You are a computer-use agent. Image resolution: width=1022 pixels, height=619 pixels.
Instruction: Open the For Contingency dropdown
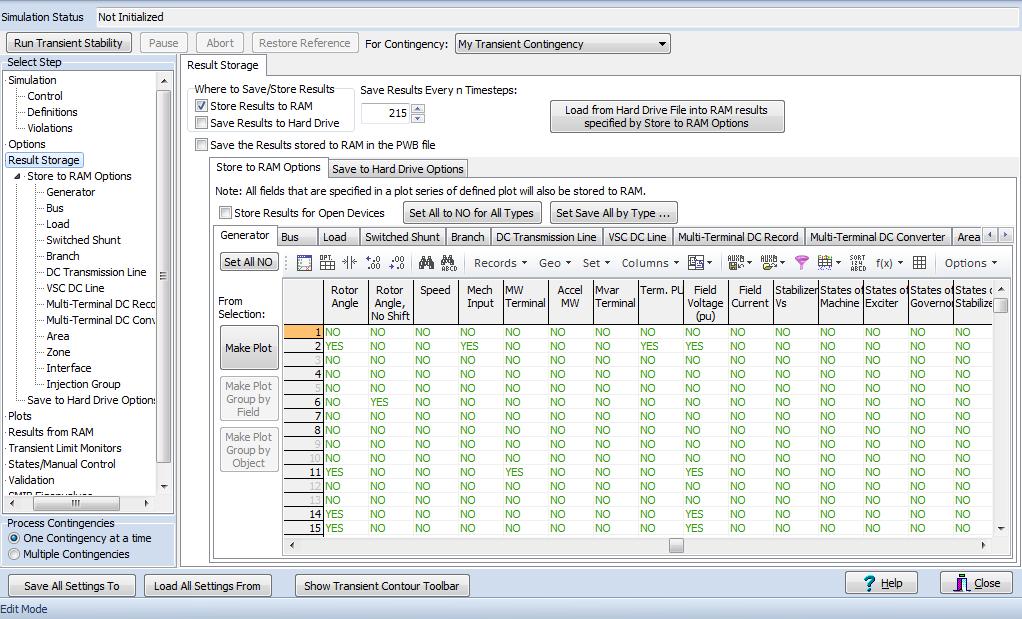562,44
